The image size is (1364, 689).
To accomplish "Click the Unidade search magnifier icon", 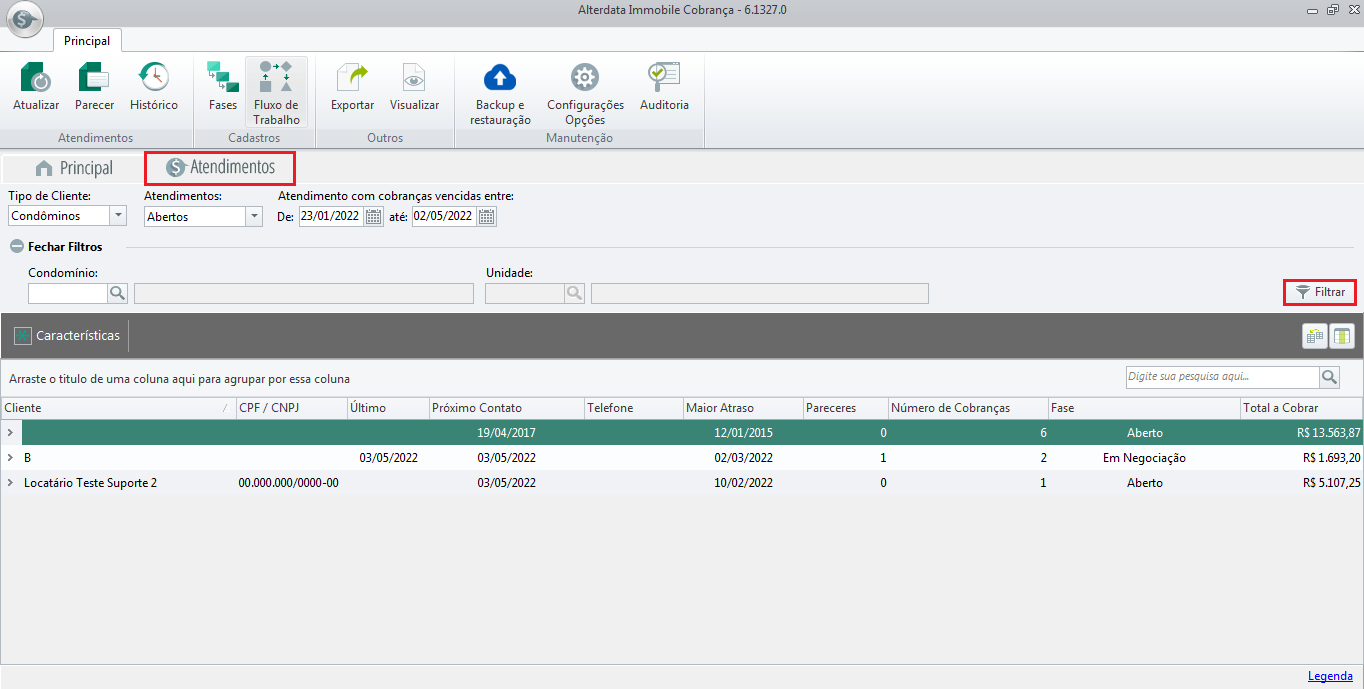I will [575, 293].
